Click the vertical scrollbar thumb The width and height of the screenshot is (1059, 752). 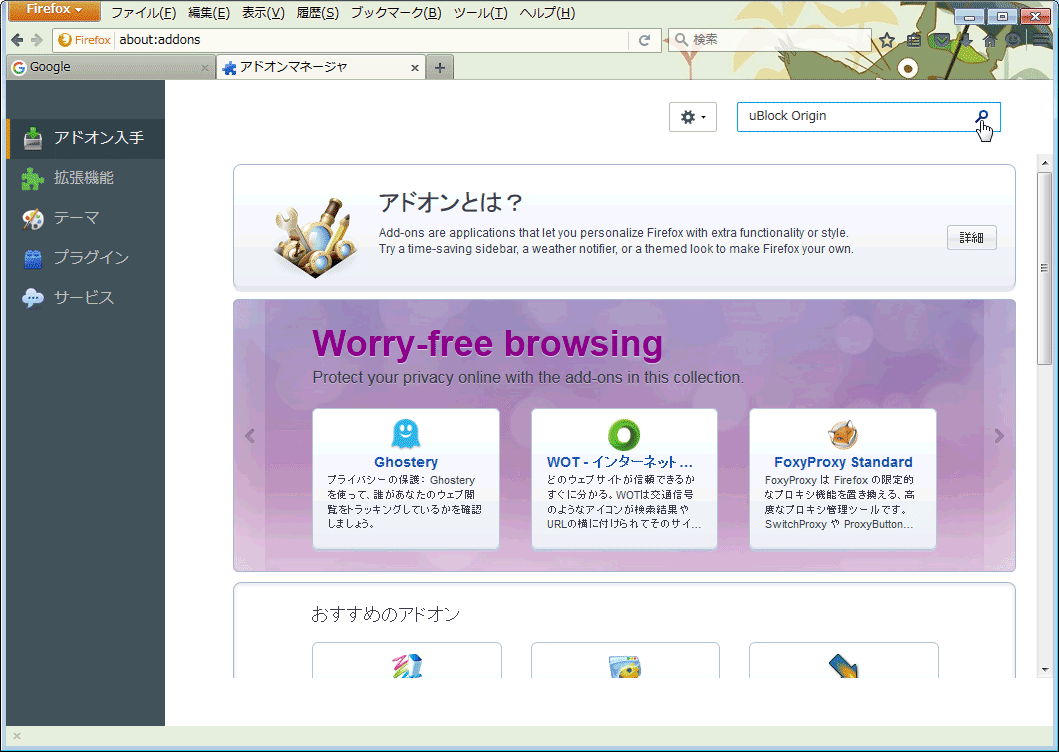click(1045, 268)
